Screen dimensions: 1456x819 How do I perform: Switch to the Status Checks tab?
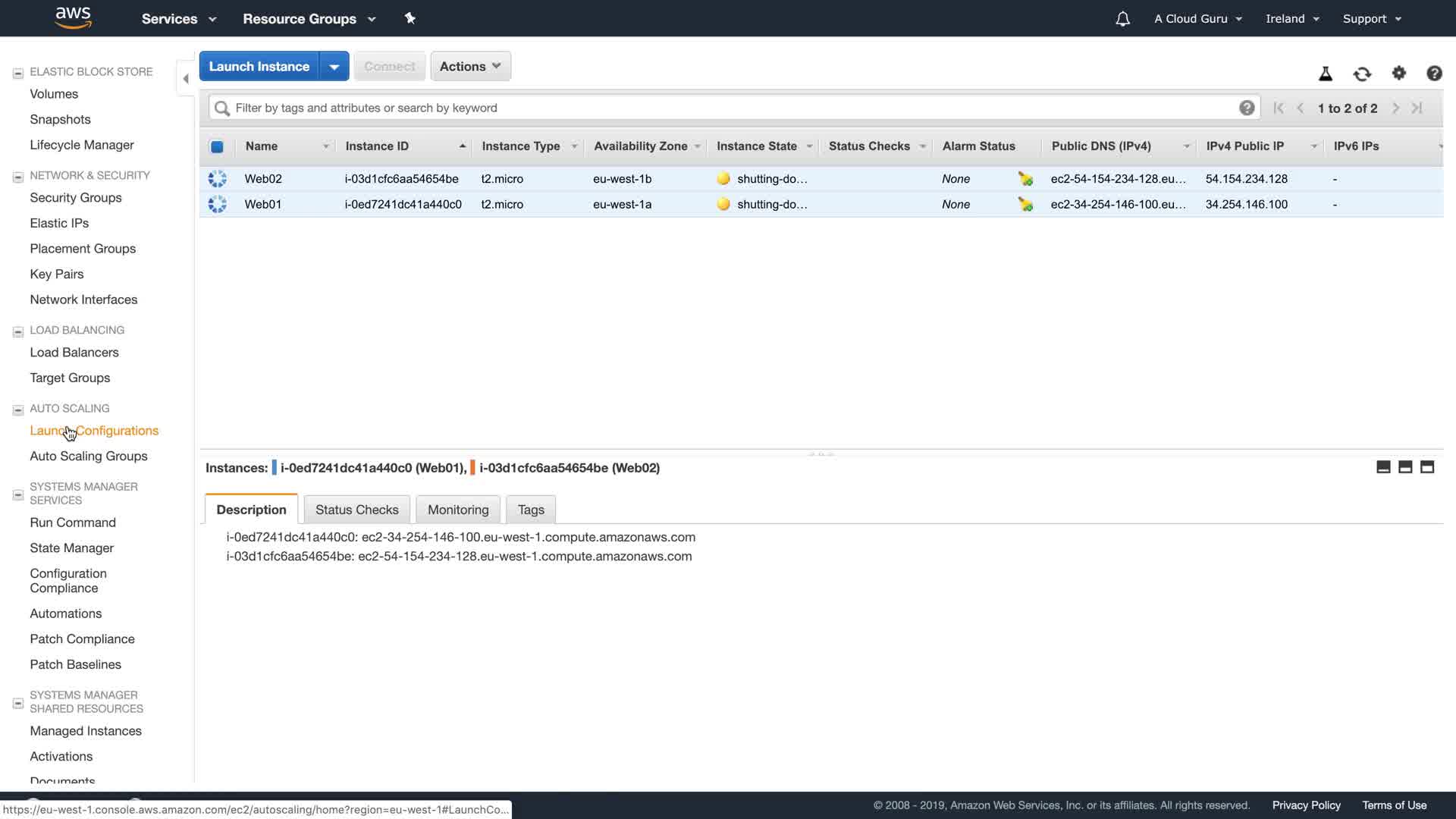click(356, 510)
